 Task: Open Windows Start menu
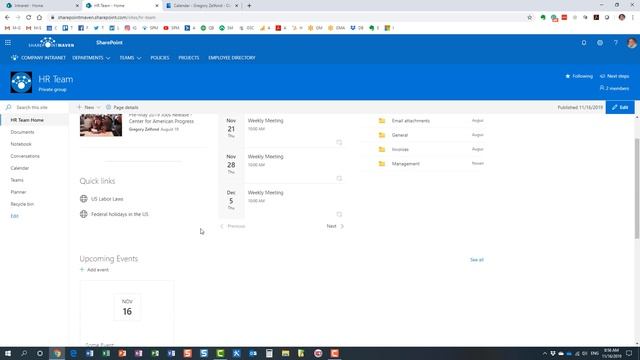[8, 353]
